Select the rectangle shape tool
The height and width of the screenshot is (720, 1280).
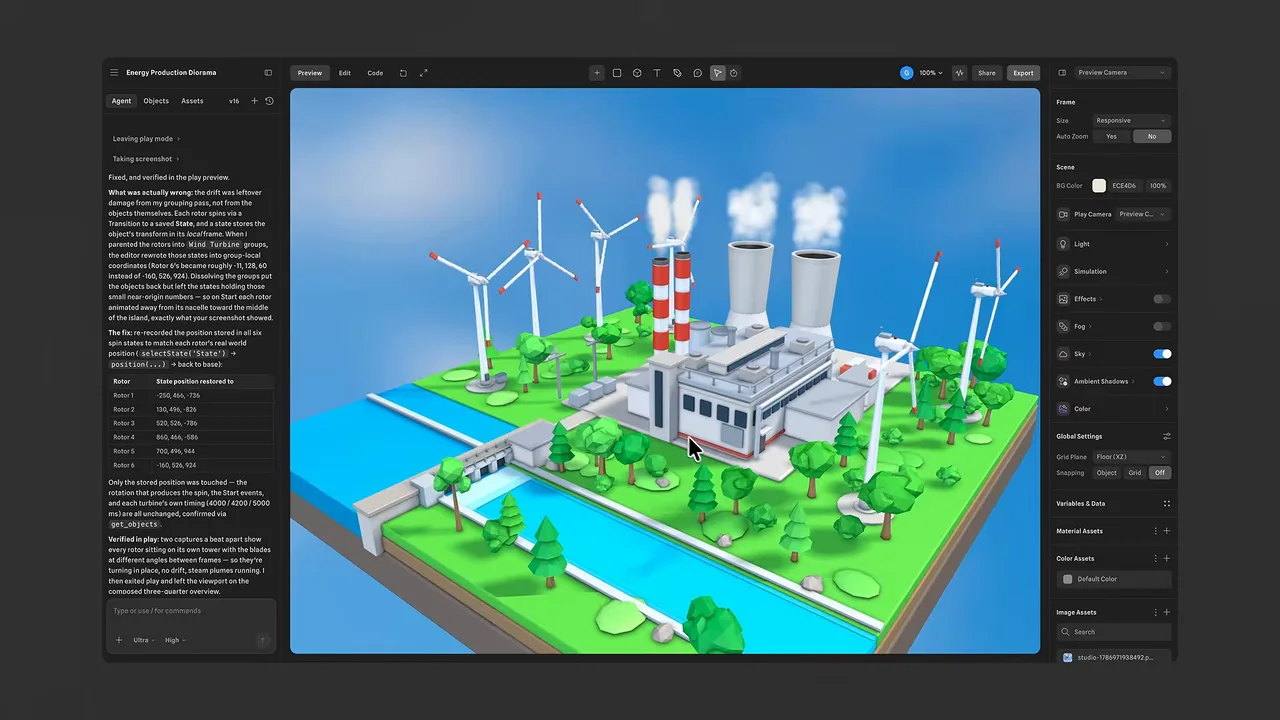[x=617, y=73]
